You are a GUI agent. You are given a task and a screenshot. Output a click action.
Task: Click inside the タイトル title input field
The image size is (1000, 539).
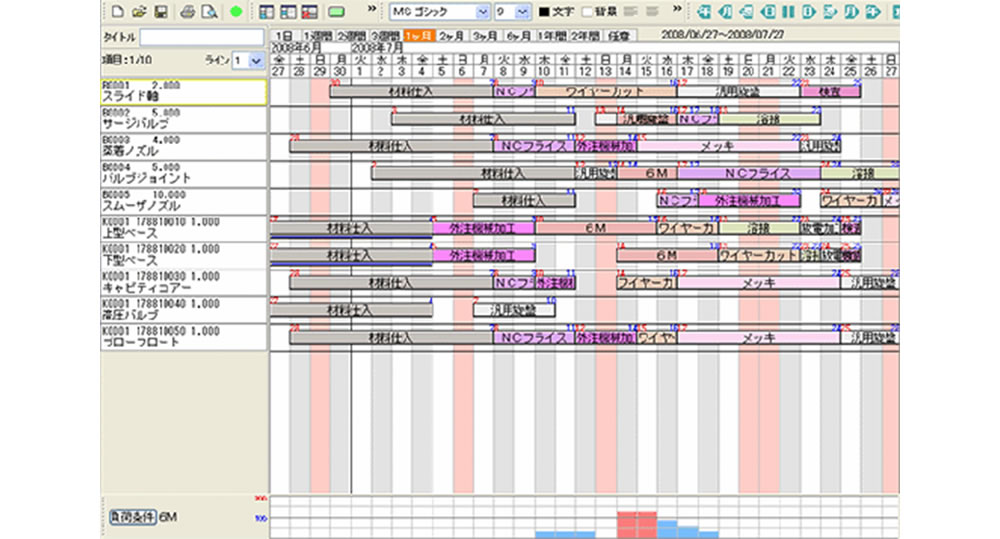pyautogui.click(x=202, y=37)
